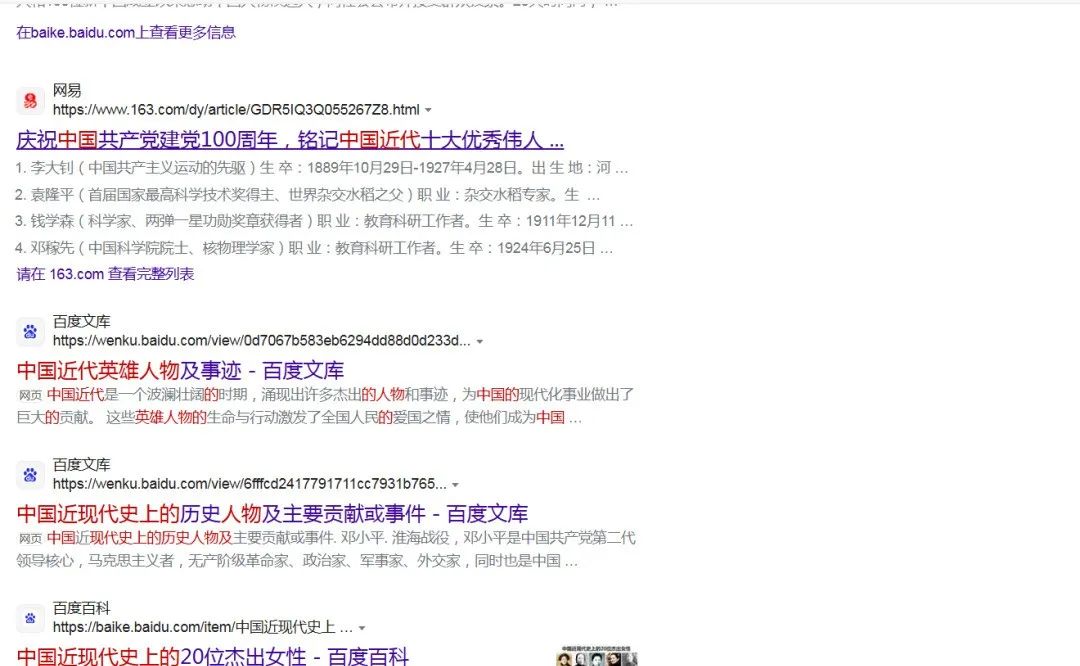
Task: Click list entry 4. 邓稼先（中国科学院院士、核物理学家）
Action: (313, 248)
